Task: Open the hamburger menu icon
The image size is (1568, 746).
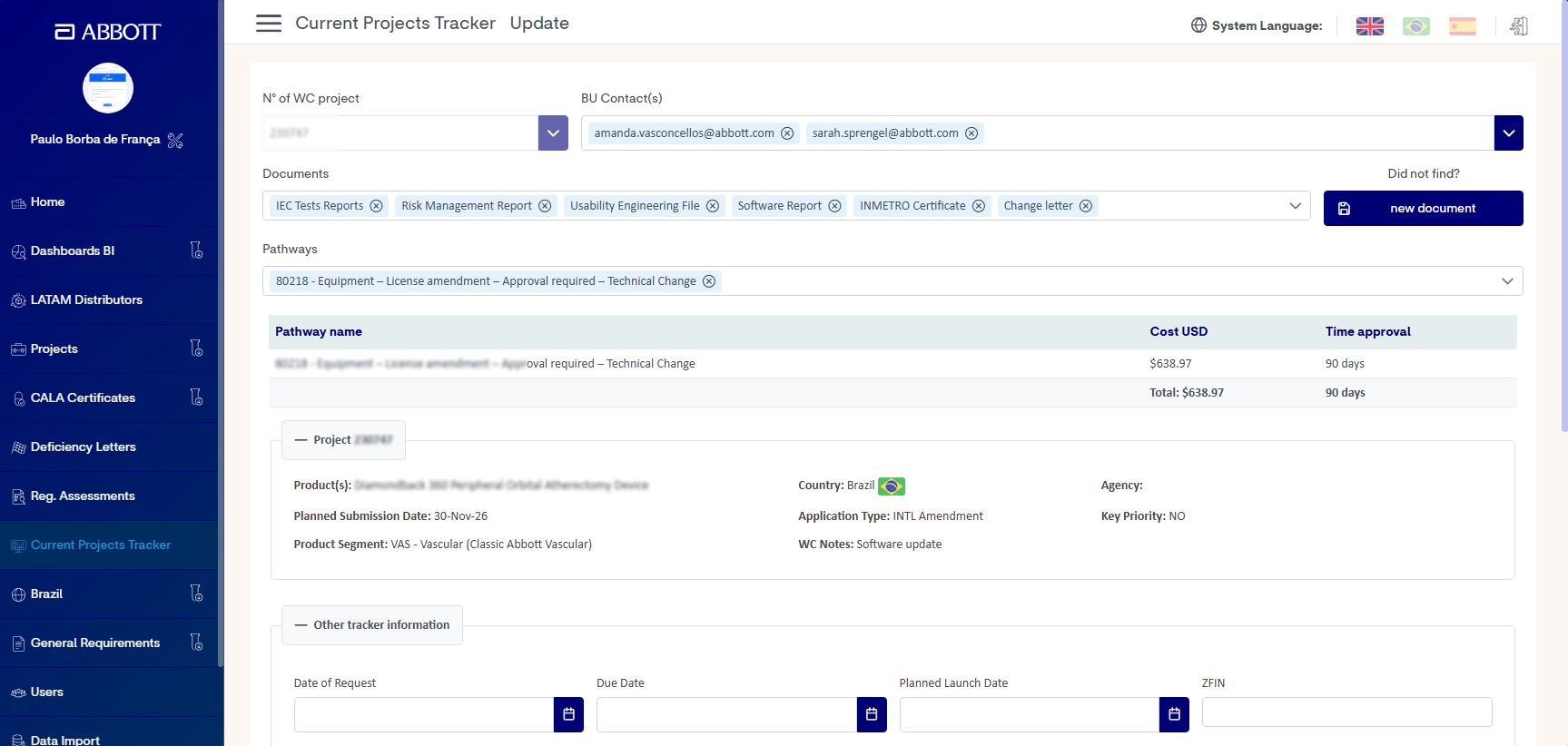Action: click(x=269, y=24)
